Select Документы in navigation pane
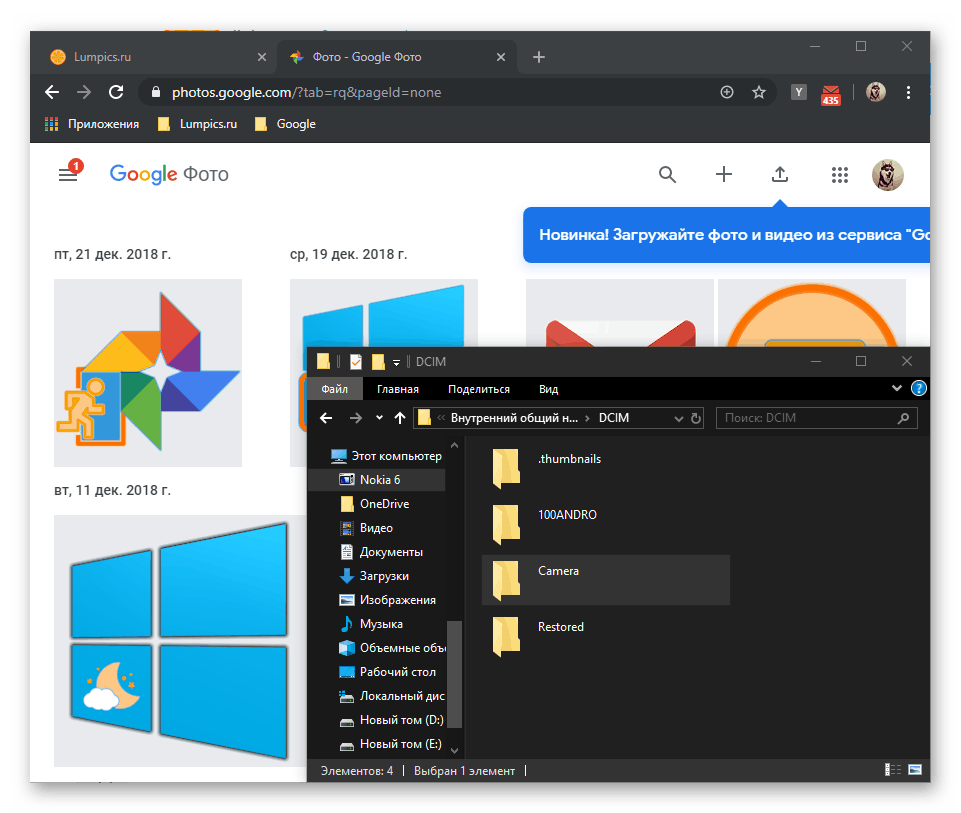 click(x=381, y=552)
